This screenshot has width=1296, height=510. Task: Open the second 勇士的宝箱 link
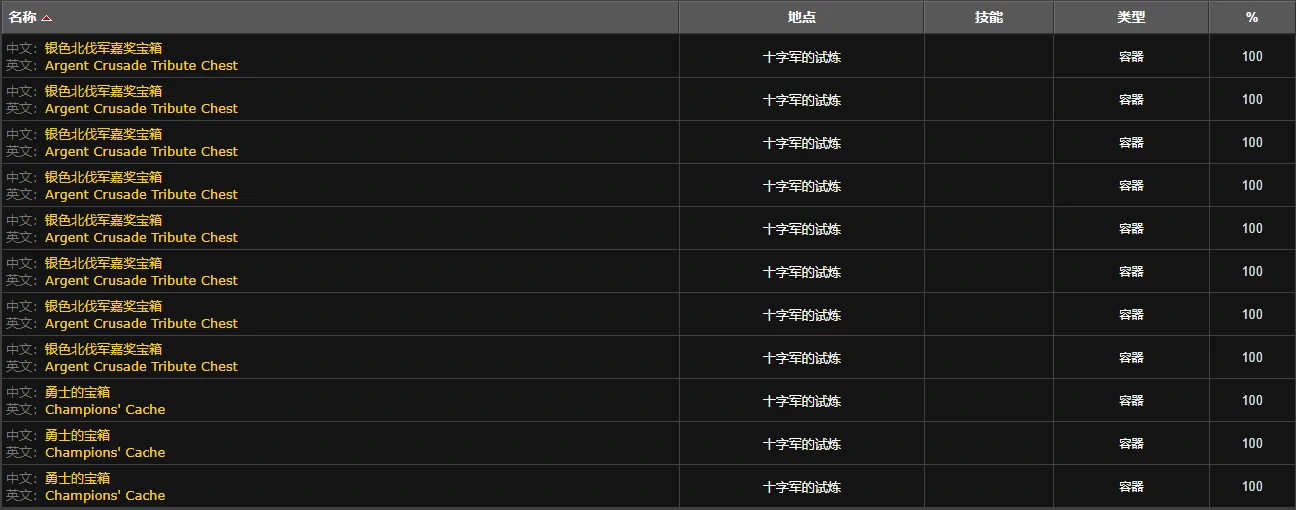tap(77, 435)
